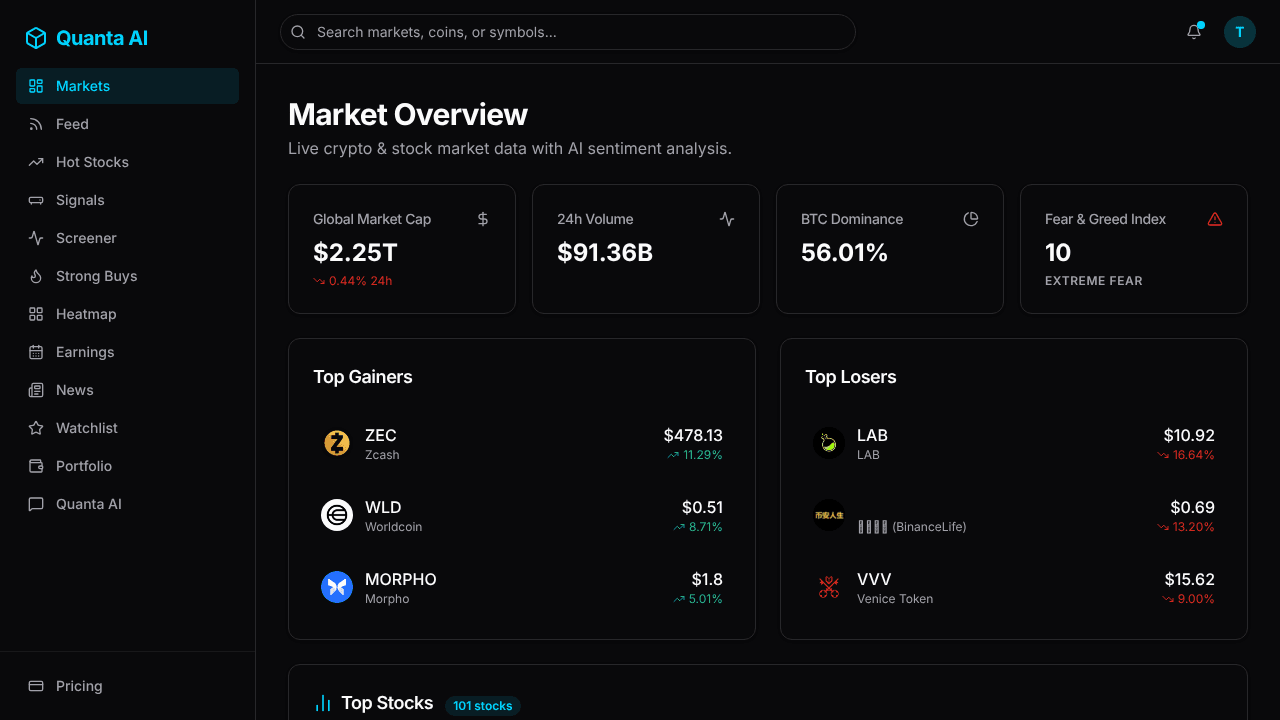This screenshot has width=1280, height=720.
Task: Click the $2.25T market cap value
Action: (x=355, y=253)
